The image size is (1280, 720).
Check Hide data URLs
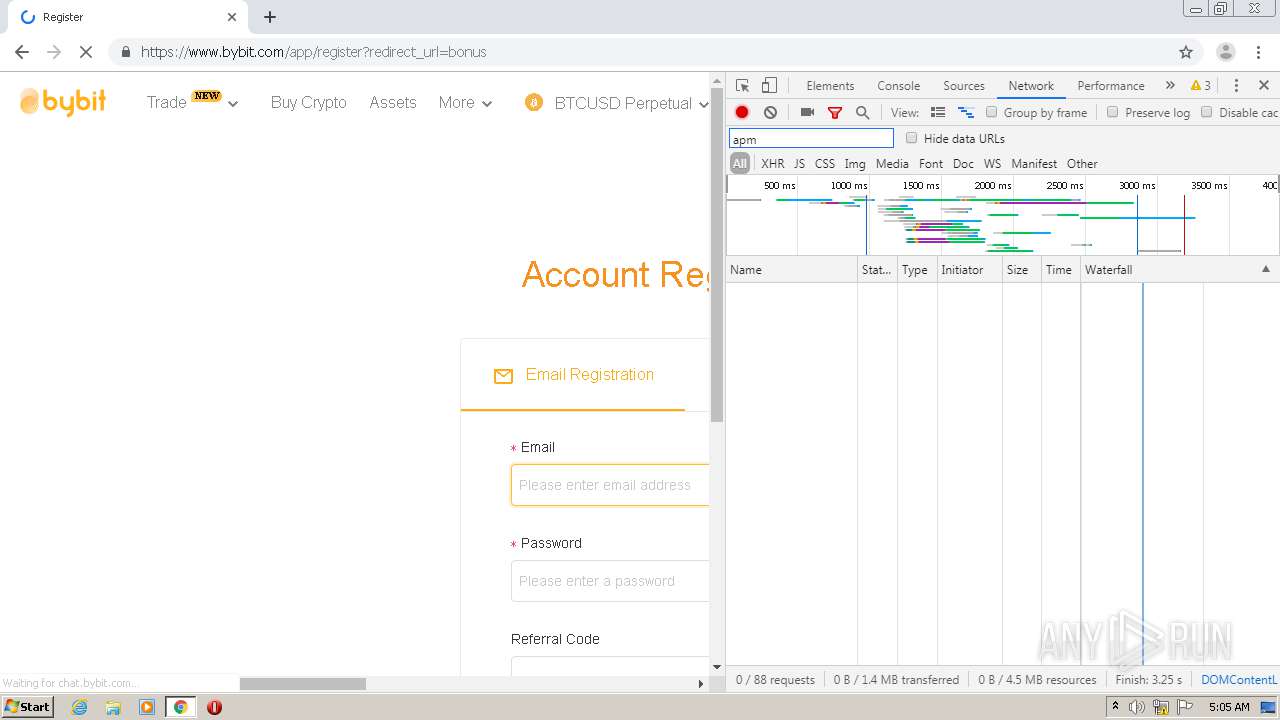click(x=911, y=138)
